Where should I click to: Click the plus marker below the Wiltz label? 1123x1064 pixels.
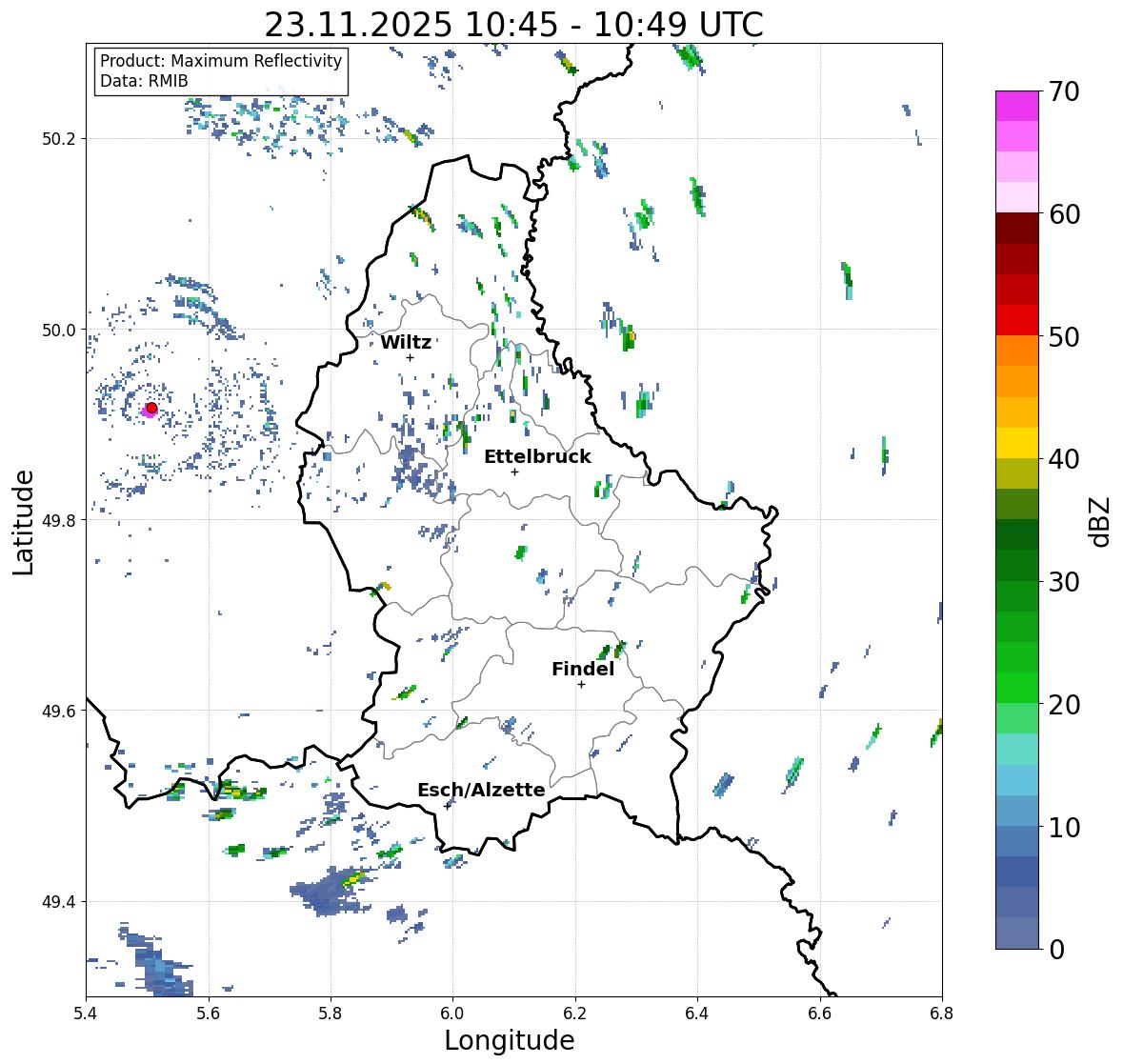tap(410, 358)
